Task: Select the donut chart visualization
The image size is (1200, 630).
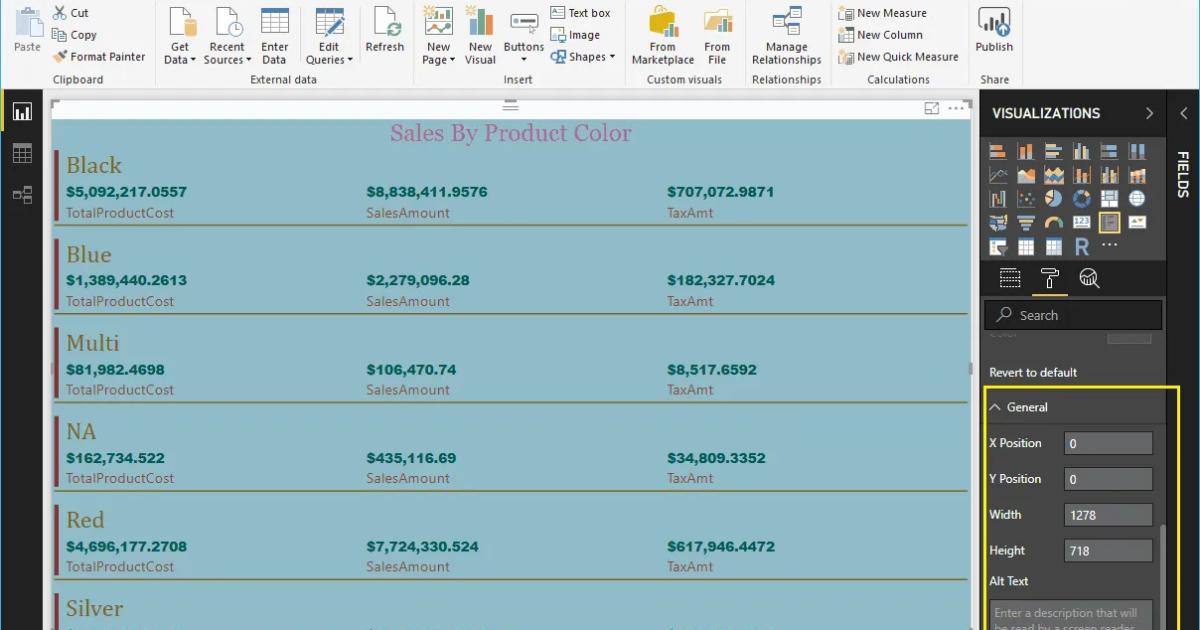Action: pyautogui.click(x=1081, y=198)
